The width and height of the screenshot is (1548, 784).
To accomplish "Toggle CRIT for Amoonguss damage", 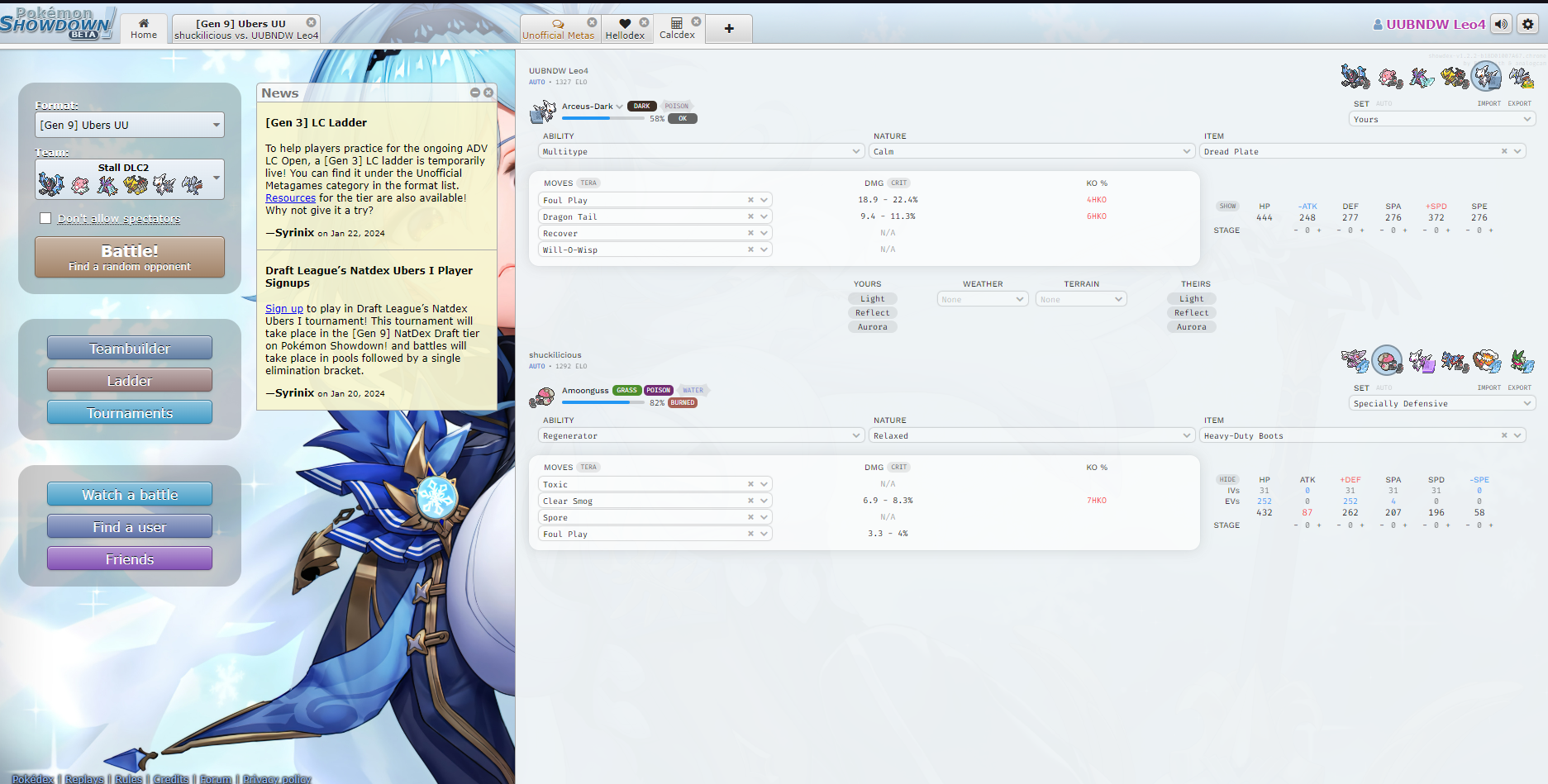I will tap(899, 467).
